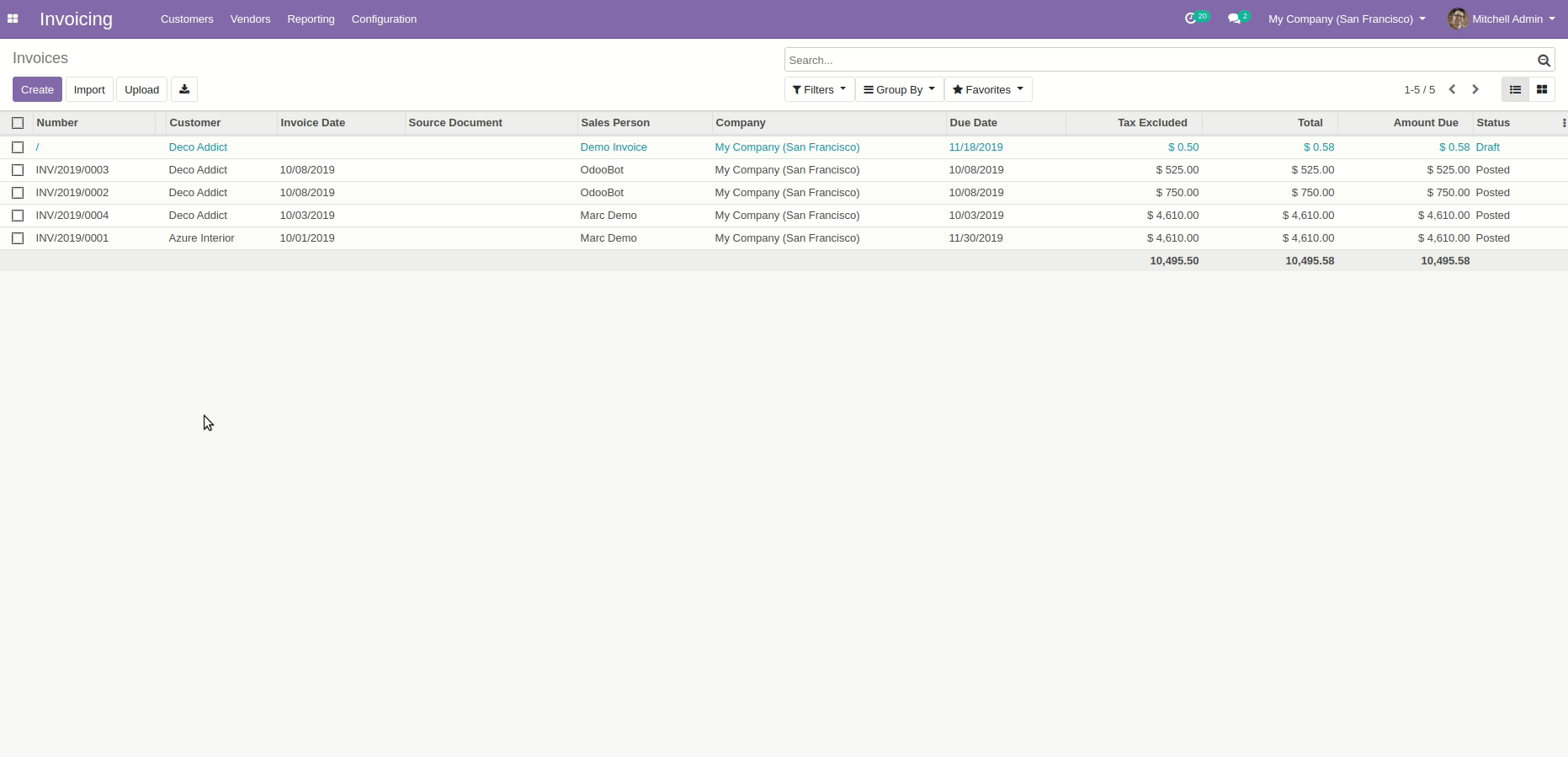The height and width of the screenshot is (757, 1568).
Task: Click the search magnifier icon
Action: 1544,61
